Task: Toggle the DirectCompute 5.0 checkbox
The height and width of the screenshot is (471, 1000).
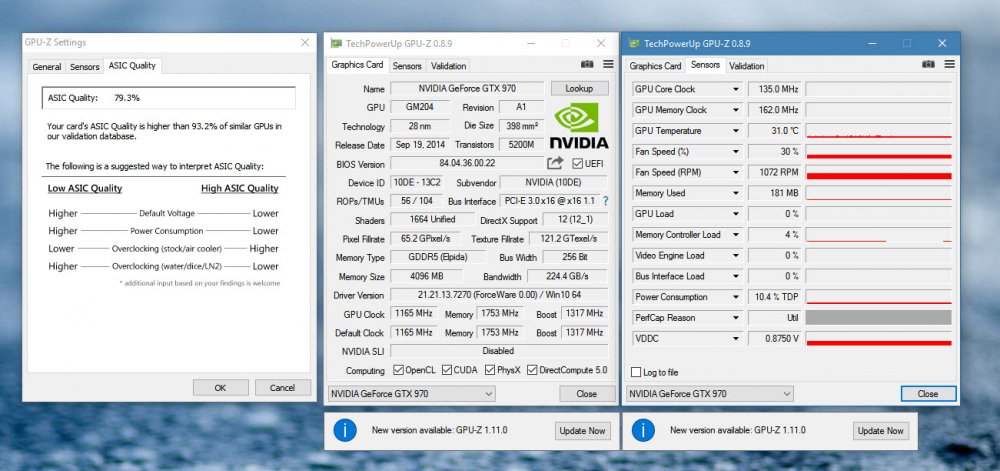Action: pyautogui.click(x=532, y=370)
